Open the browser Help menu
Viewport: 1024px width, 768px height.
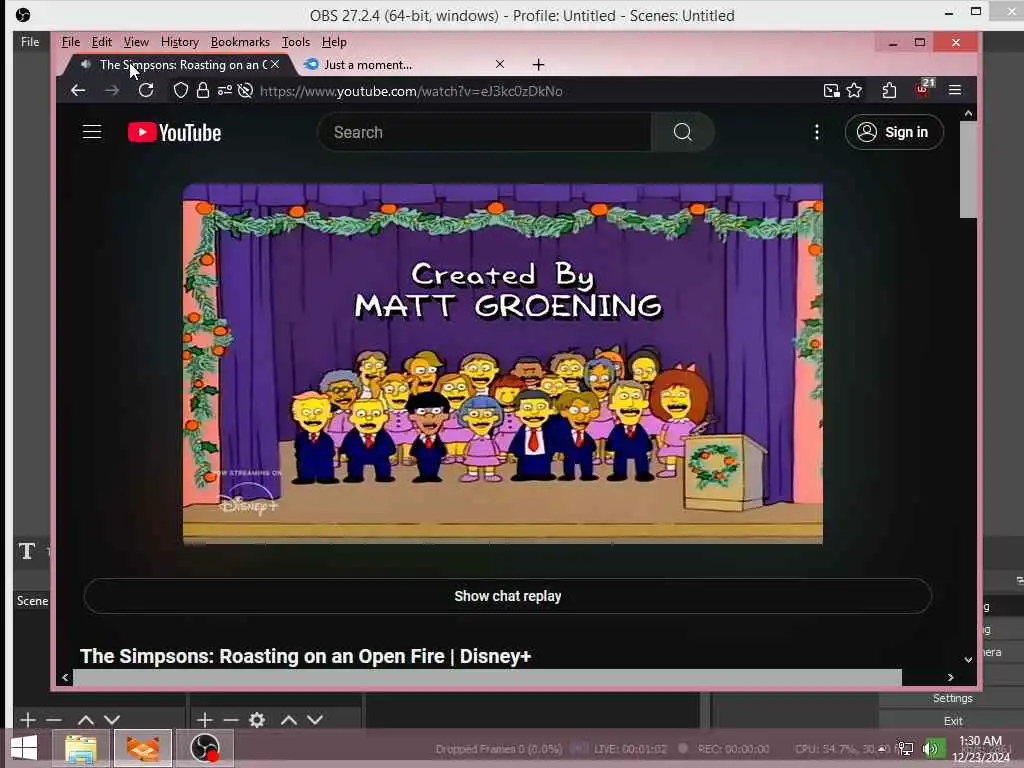(x=334, y=42)
